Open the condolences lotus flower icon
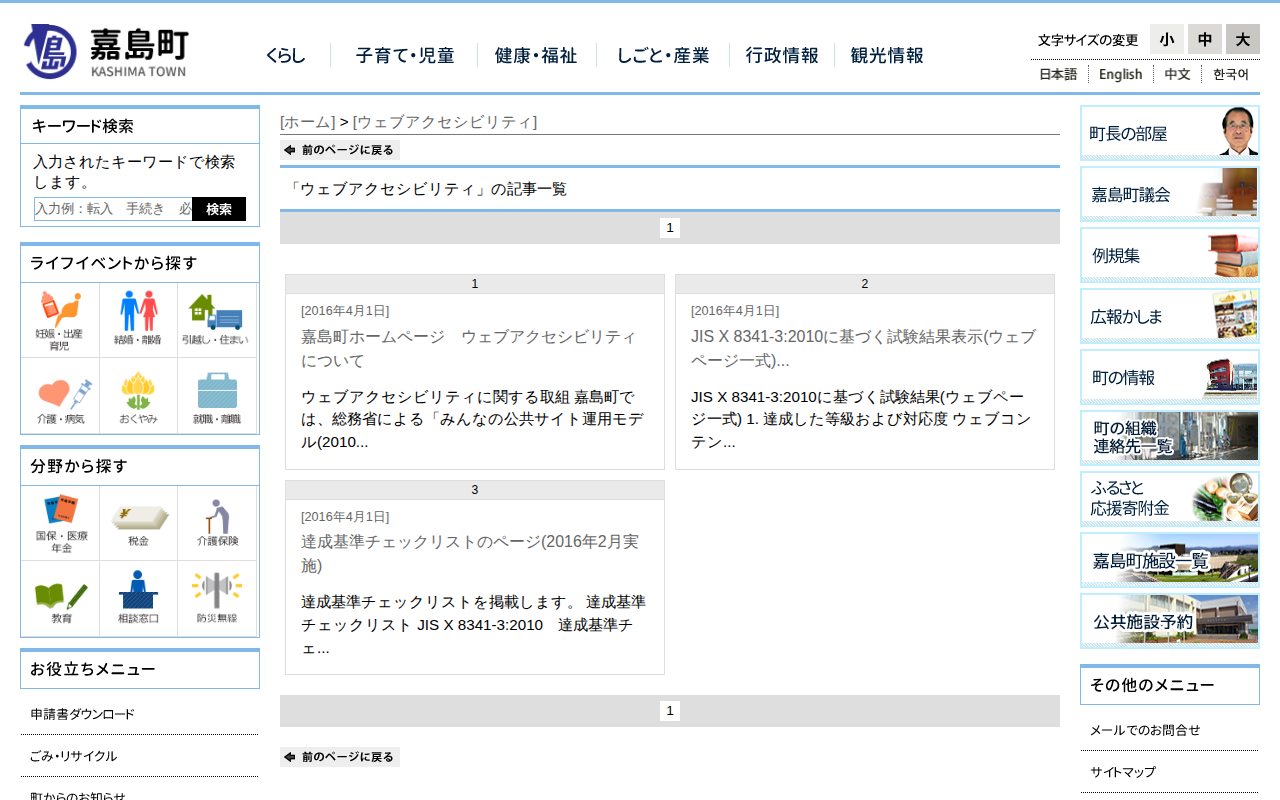 tap(139, 398)
